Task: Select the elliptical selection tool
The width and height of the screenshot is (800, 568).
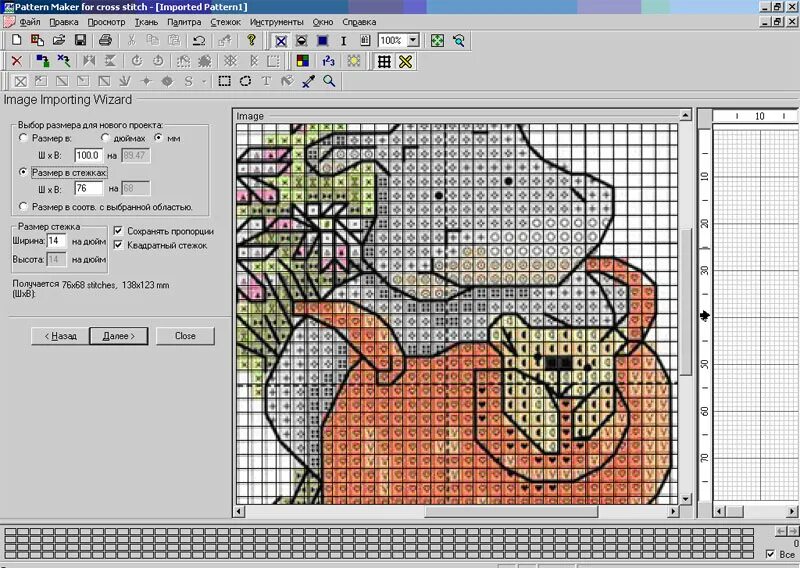Action: [245, 81]
